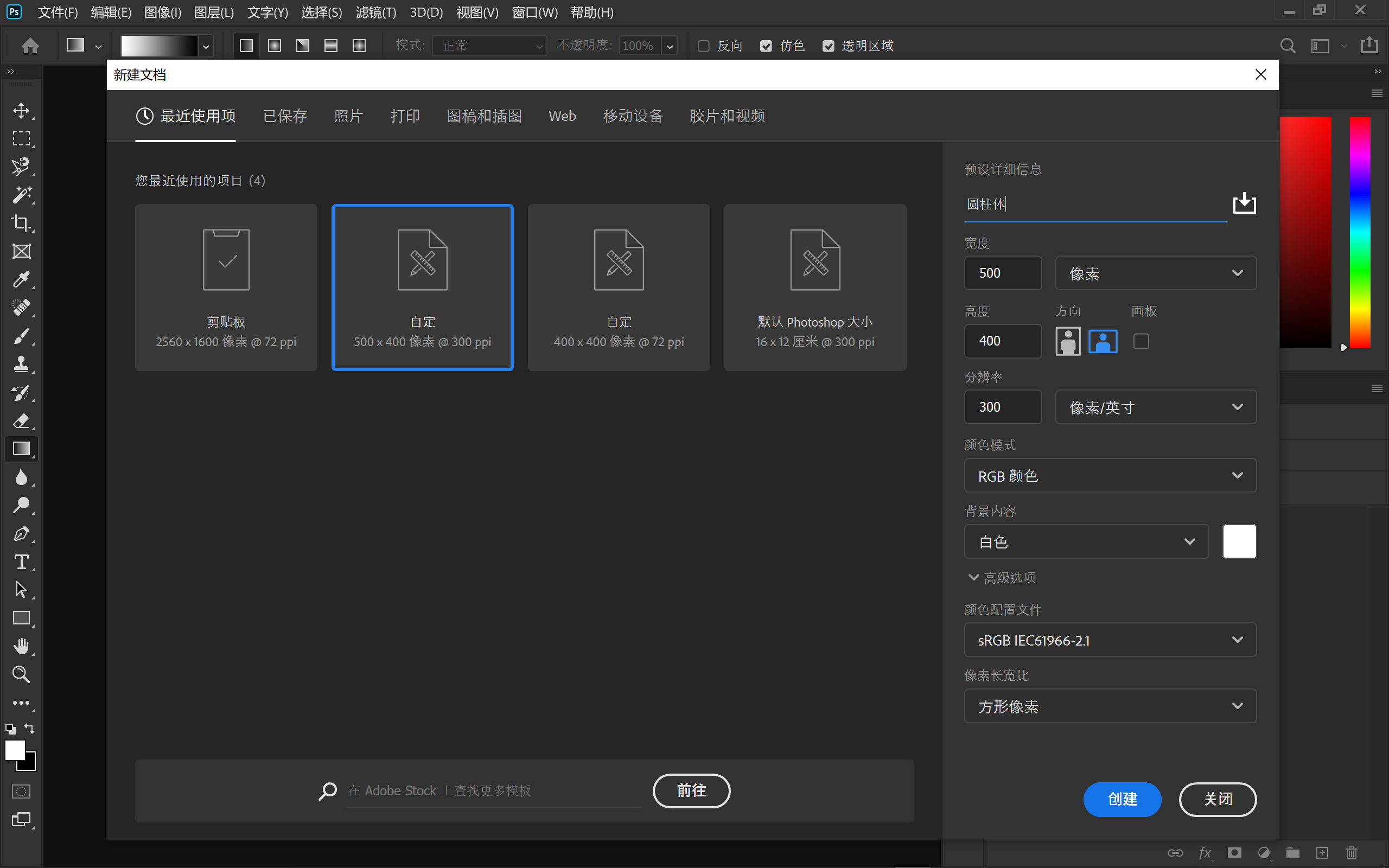Select the History Brush tool

point(21,393)
